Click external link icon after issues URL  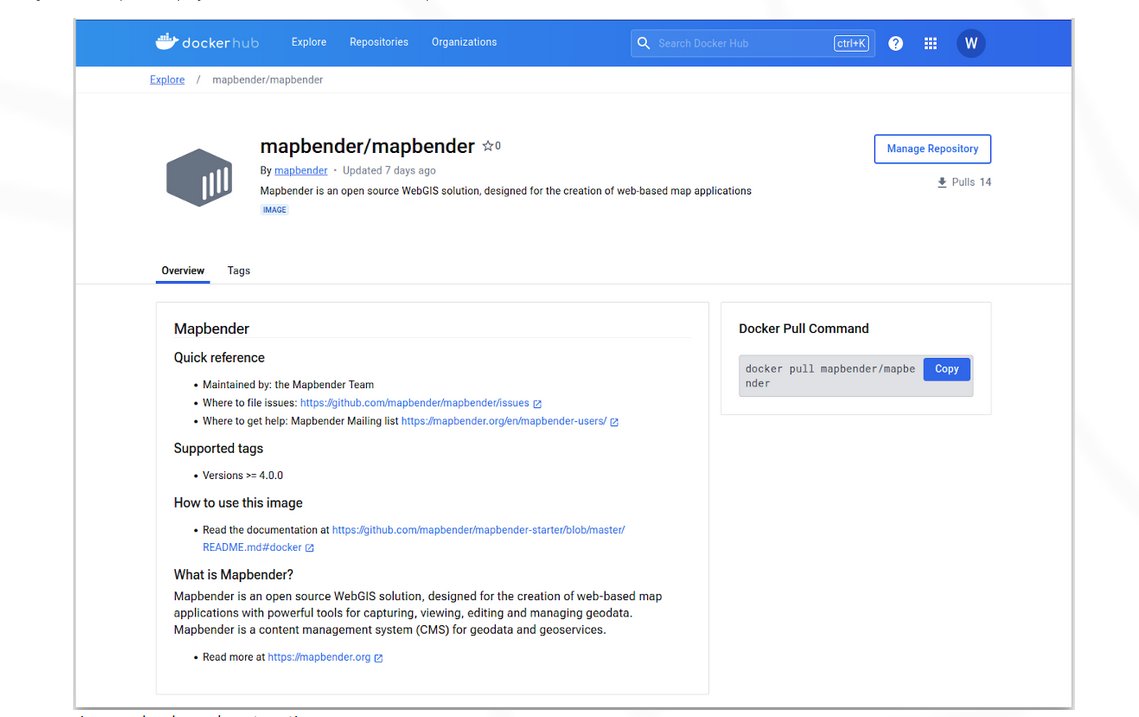[538, 404]
